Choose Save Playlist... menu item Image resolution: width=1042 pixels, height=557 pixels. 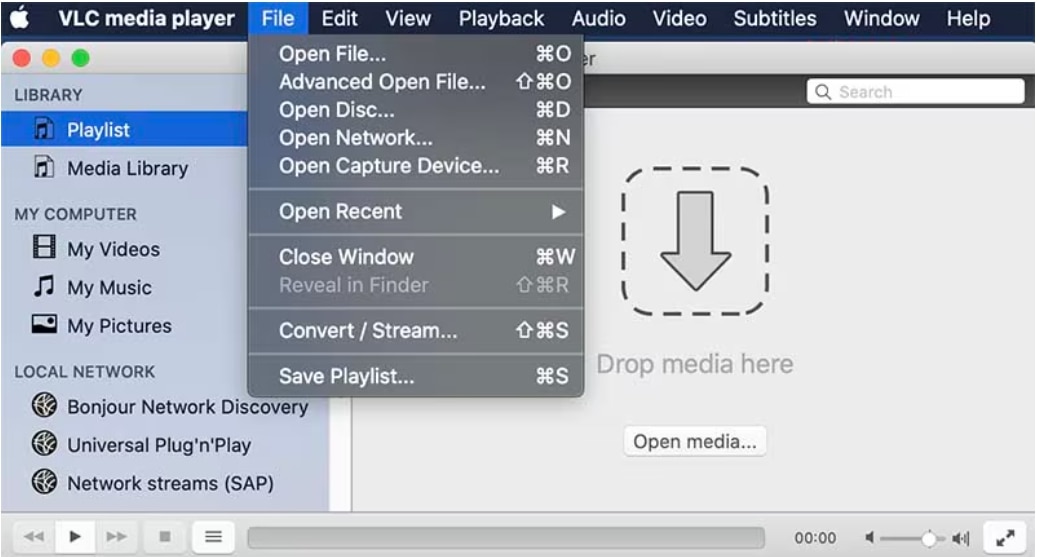[416, 376]
